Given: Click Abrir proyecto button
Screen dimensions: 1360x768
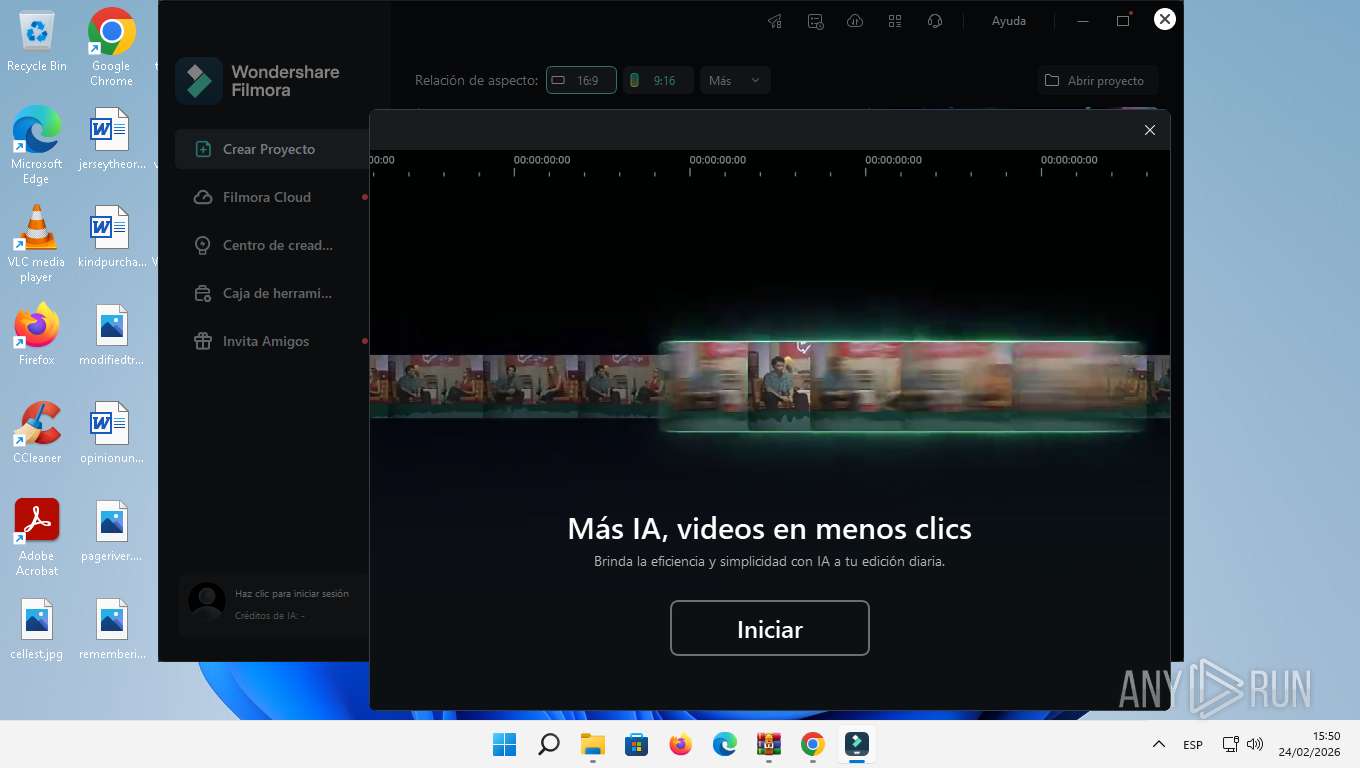Looking at the screenshot, I should 1096,80.
